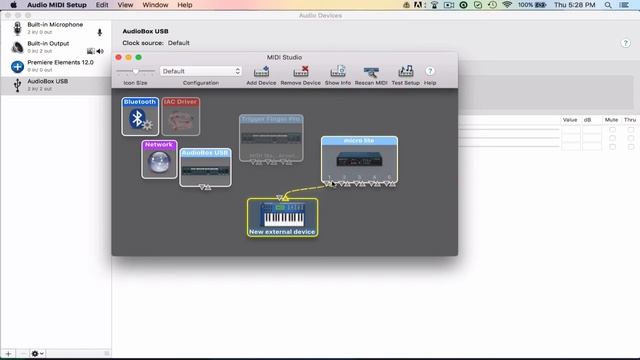Click default output speaker indicator
This screenshot has height=360, width=640.
[x=100, y=51]
